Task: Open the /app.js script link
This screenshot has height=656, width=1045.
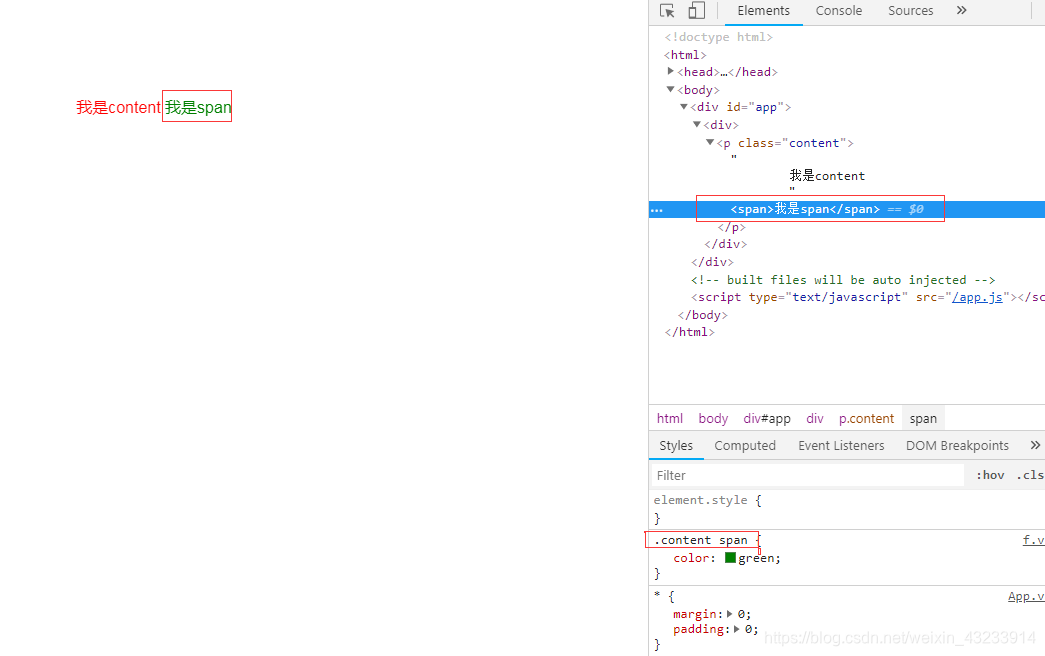Action: [977, 297]
